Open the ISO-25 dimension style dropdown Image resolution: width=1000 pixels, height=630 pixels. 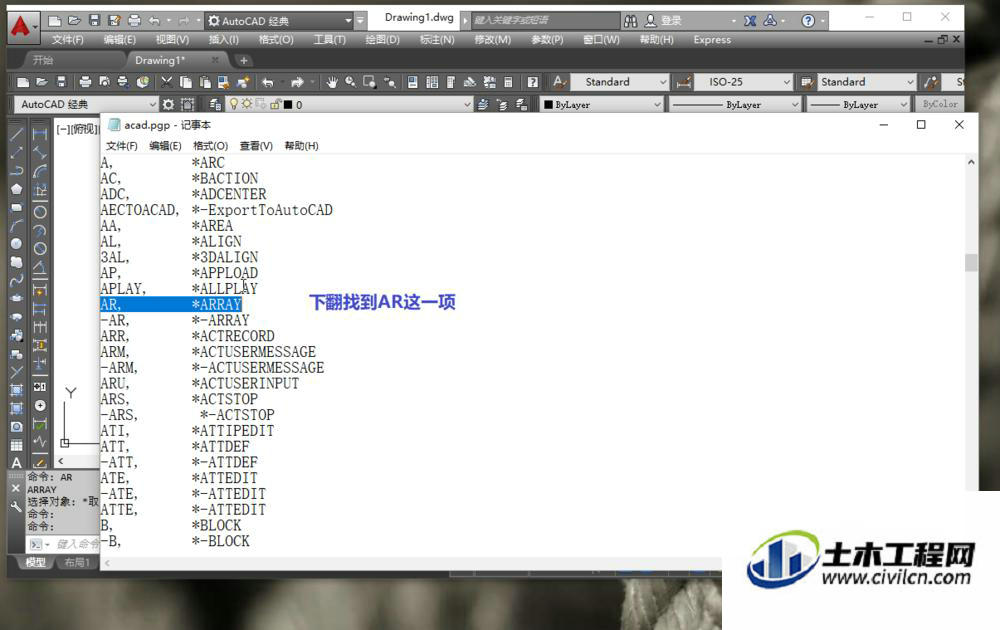pyautogui.click(x=786, y=82)
